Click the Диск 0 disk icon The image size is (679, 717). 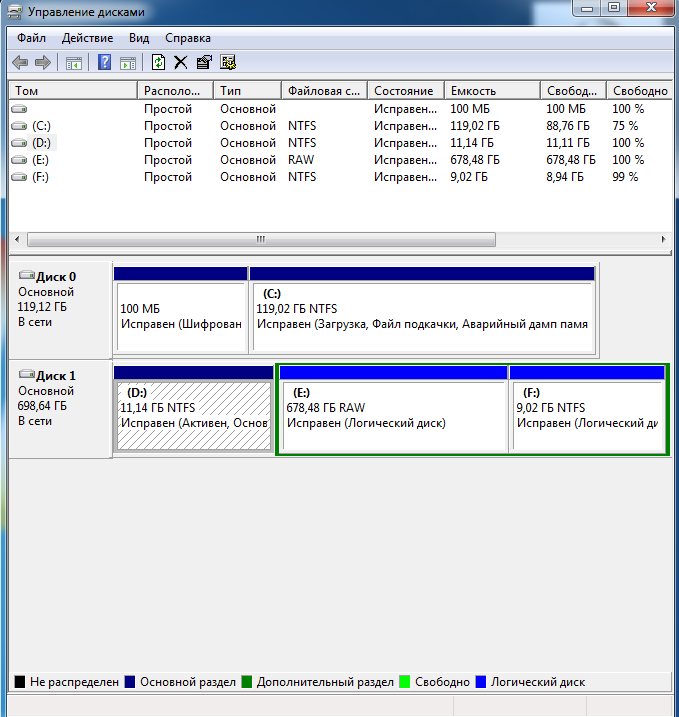[27, 275]
